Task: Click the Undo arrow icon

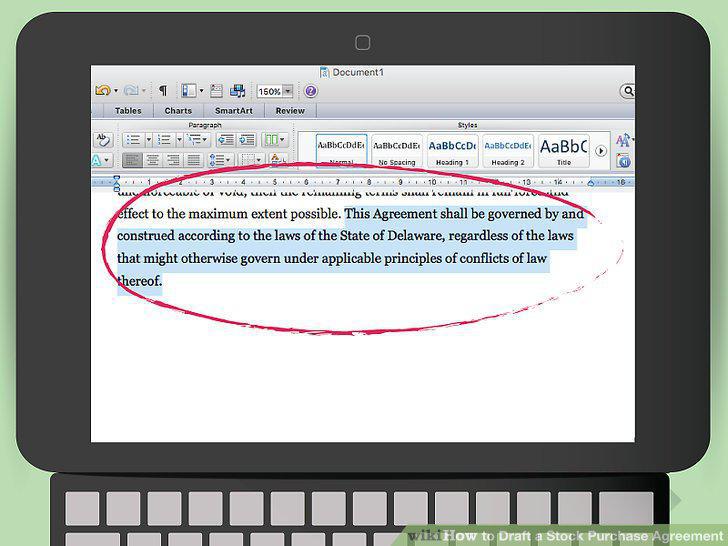Action: 103,91
